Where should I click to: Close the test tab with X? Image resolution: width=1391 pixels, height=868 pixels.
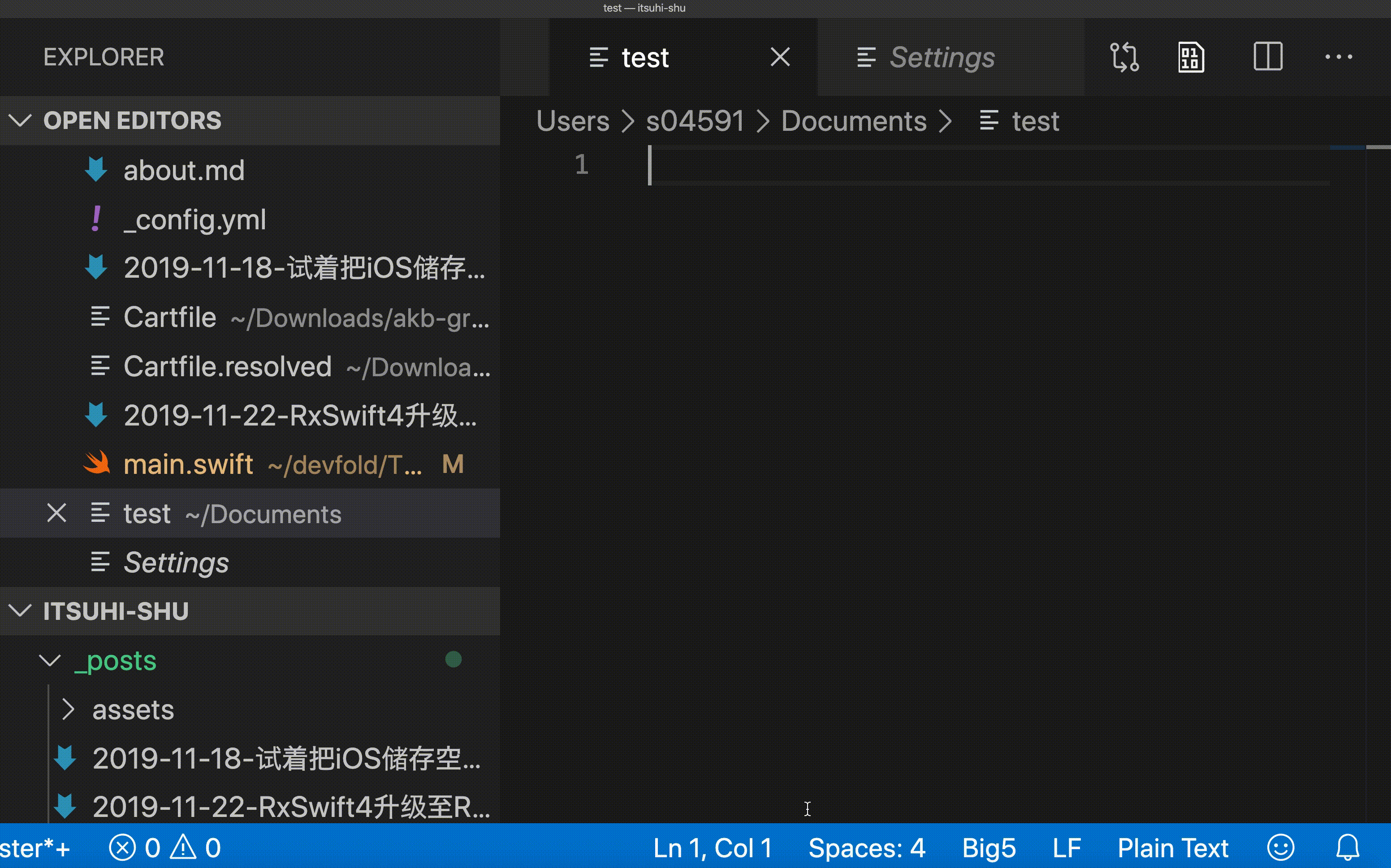pos(780,57)
